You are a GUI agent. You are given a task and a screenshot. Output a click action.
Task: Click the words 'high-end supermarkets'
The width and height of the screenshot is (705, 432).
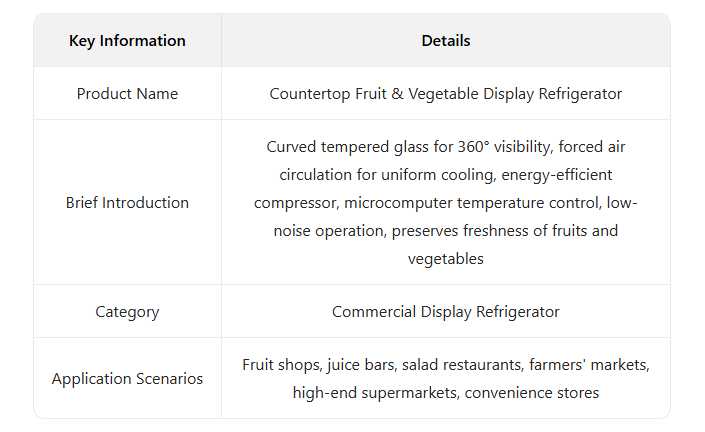[x=373, y=393]
